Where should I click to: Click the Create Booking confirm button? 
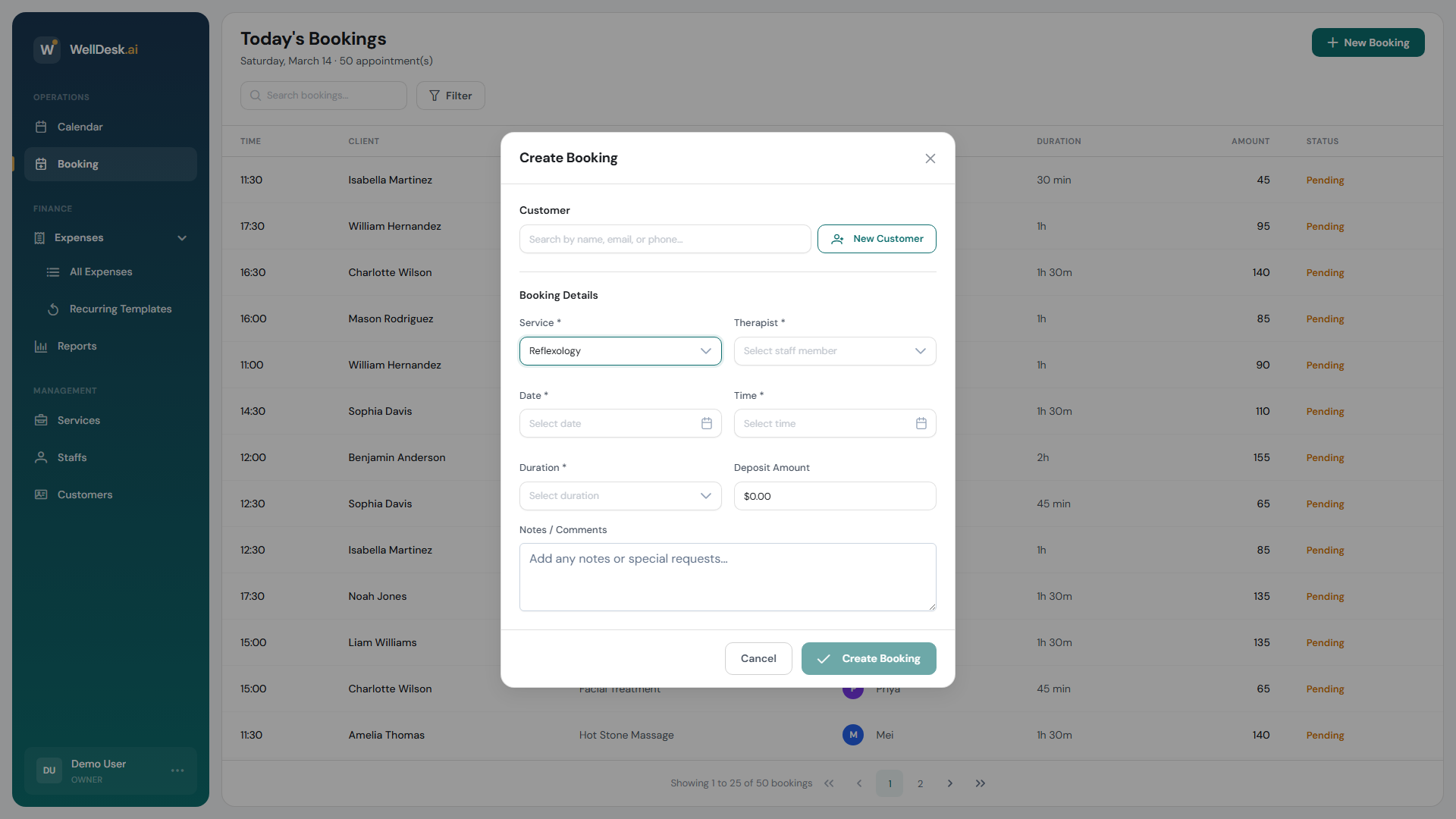(868, 658)
